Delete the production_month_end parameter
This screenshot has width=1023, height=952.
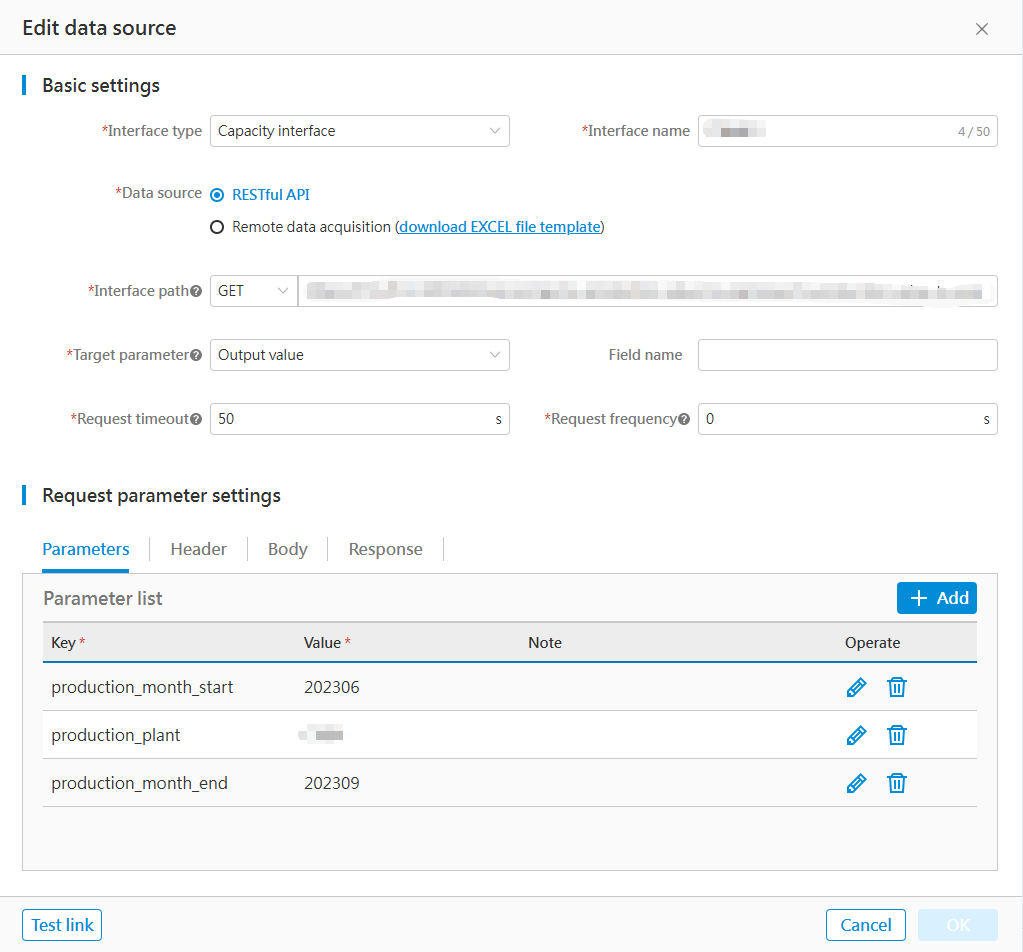coord(897,783)
